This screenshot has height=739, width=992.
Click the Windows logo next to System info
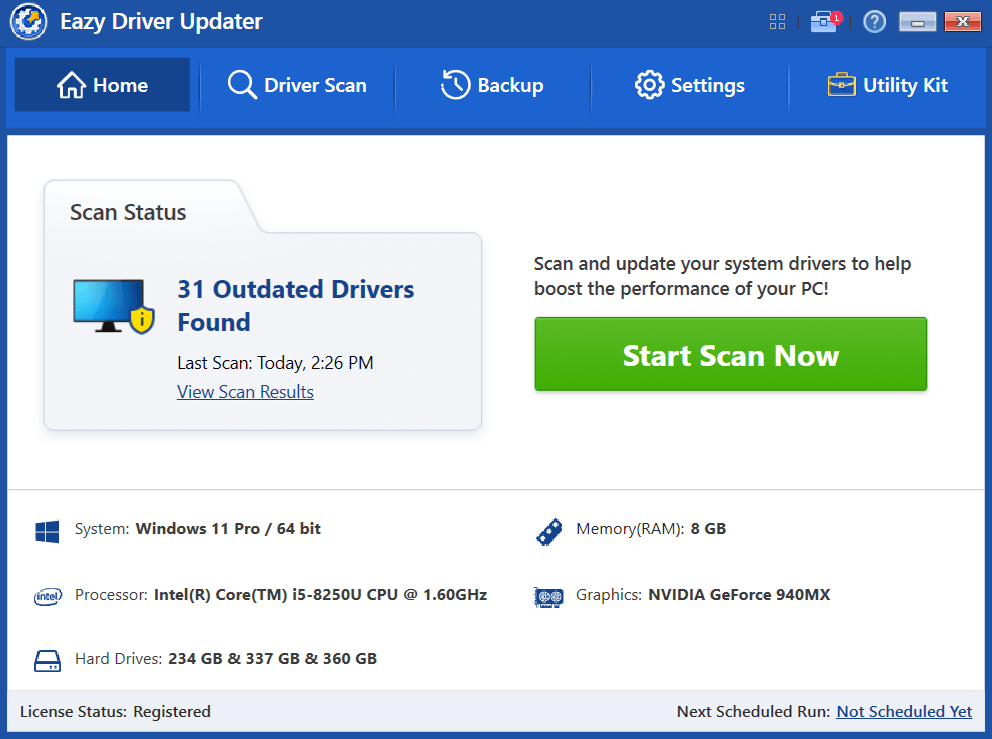click(47, 531)
